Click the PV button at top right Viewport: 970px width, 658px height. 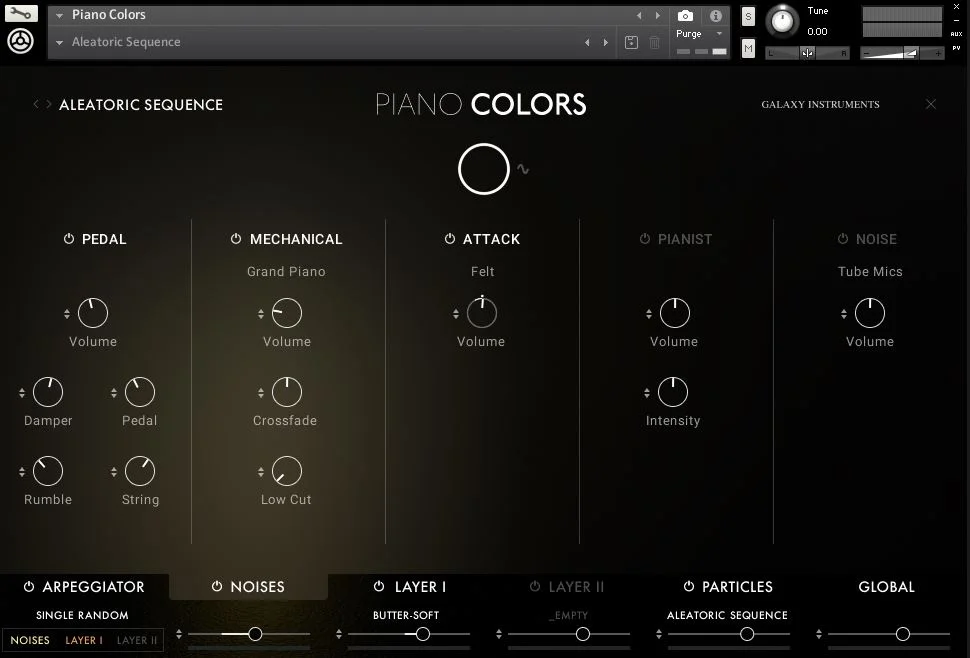(956, 48)
